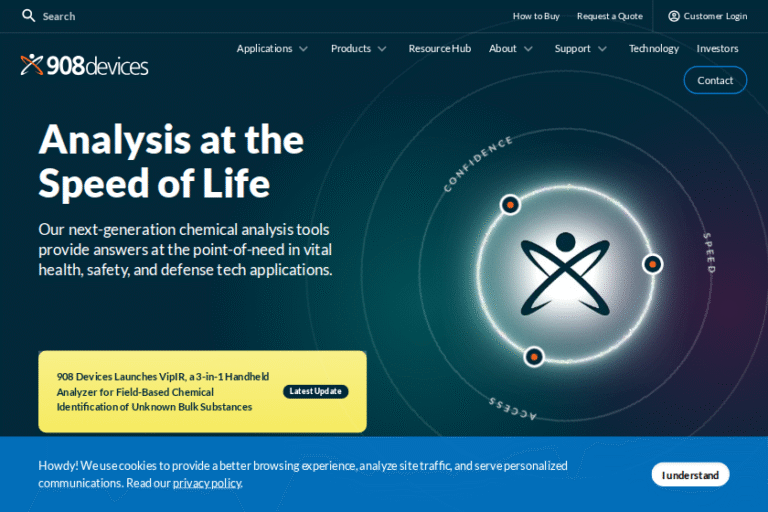Open the privacy policy link

[207, 483]
